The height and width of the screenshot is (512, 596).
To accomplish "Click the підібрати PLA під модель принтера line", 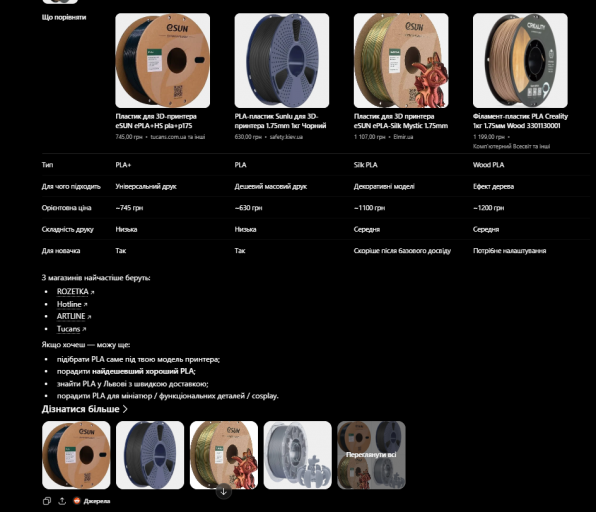I will point(138,359).
